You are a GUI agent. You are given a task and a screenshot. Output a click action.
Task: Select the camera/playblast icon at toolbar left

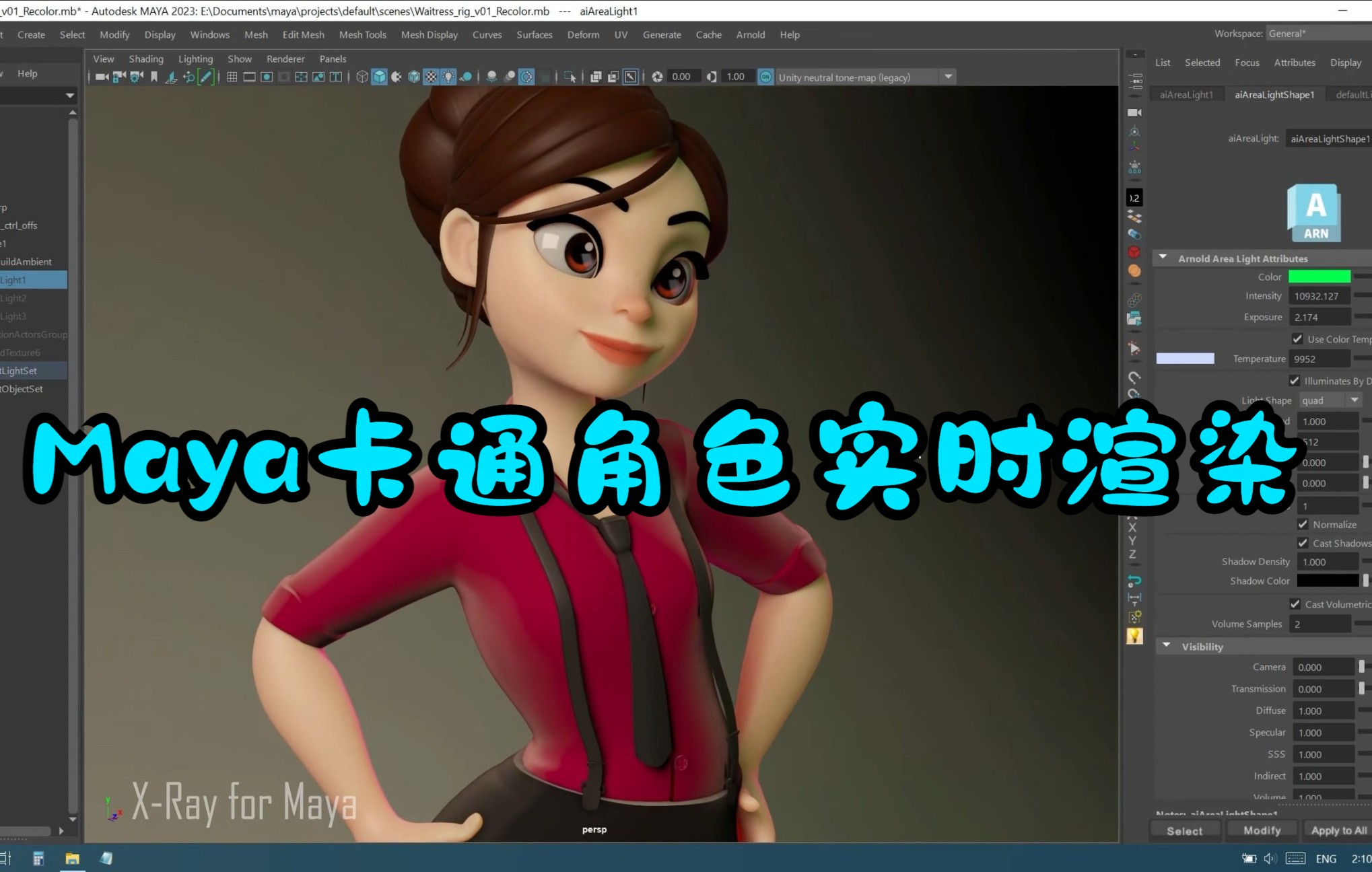point(102,77)
